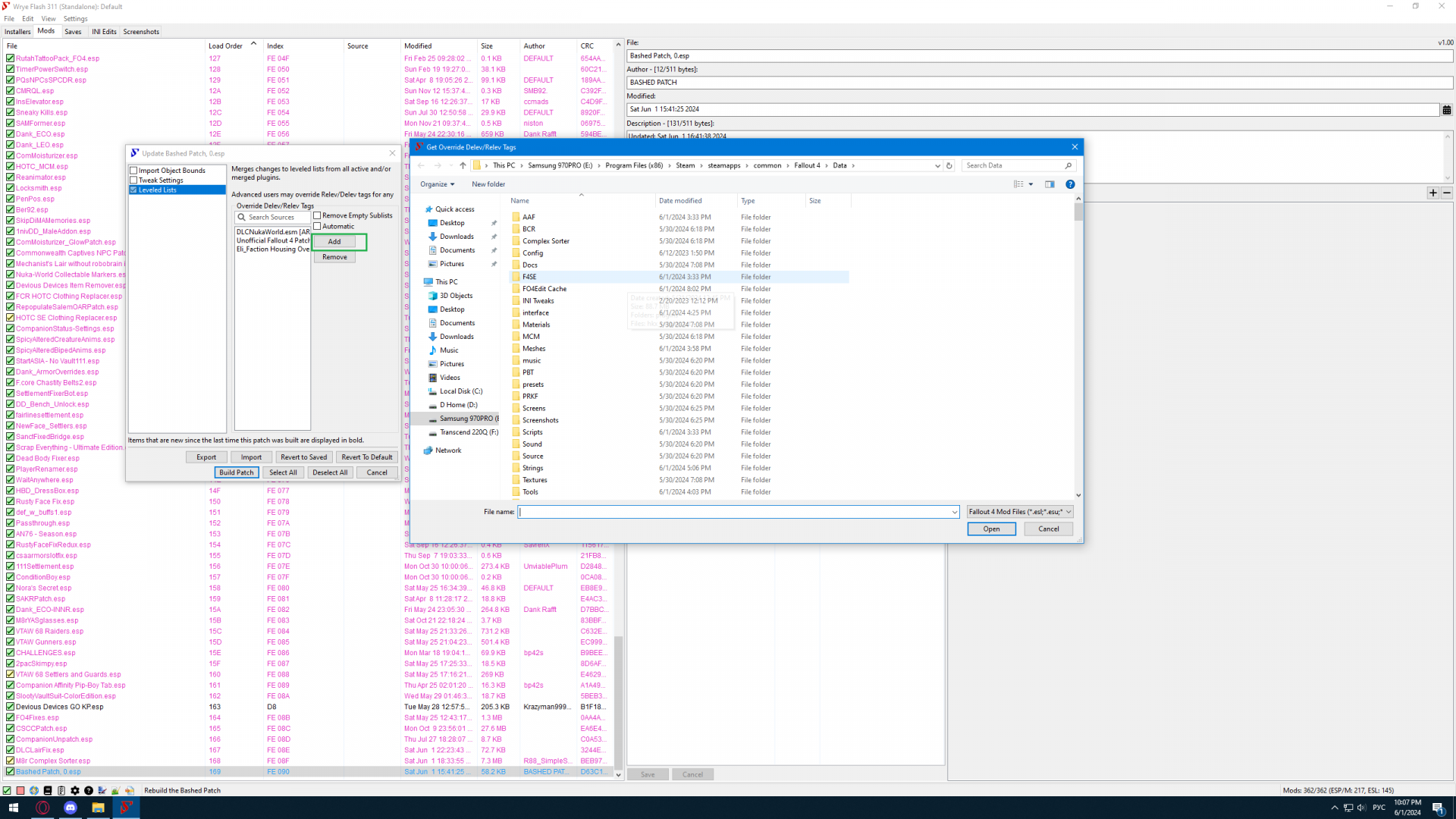
Task: Expand the Organize dropdown menu
Action: click(438, 184)
